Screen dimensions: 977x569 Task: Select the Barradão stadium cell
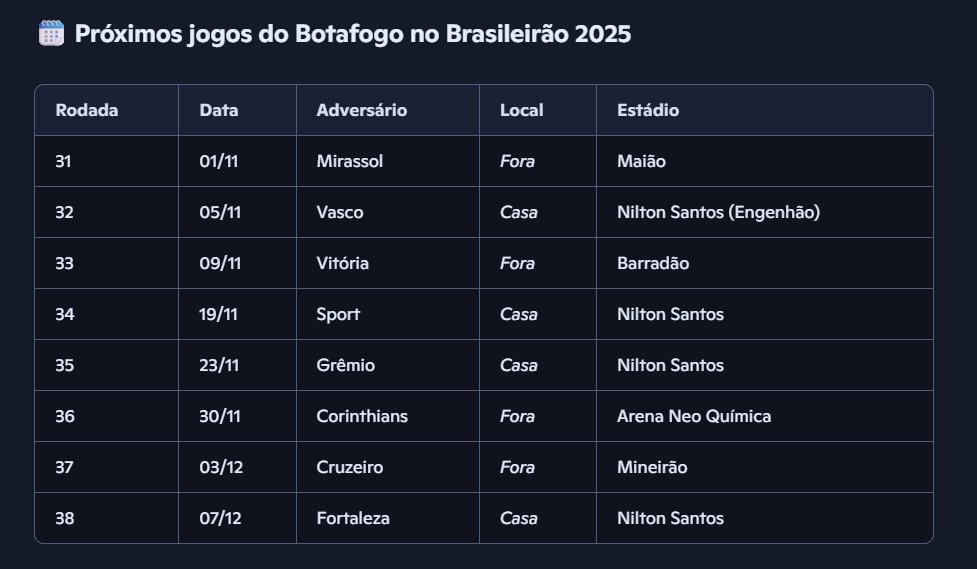[x=653, y=263]
